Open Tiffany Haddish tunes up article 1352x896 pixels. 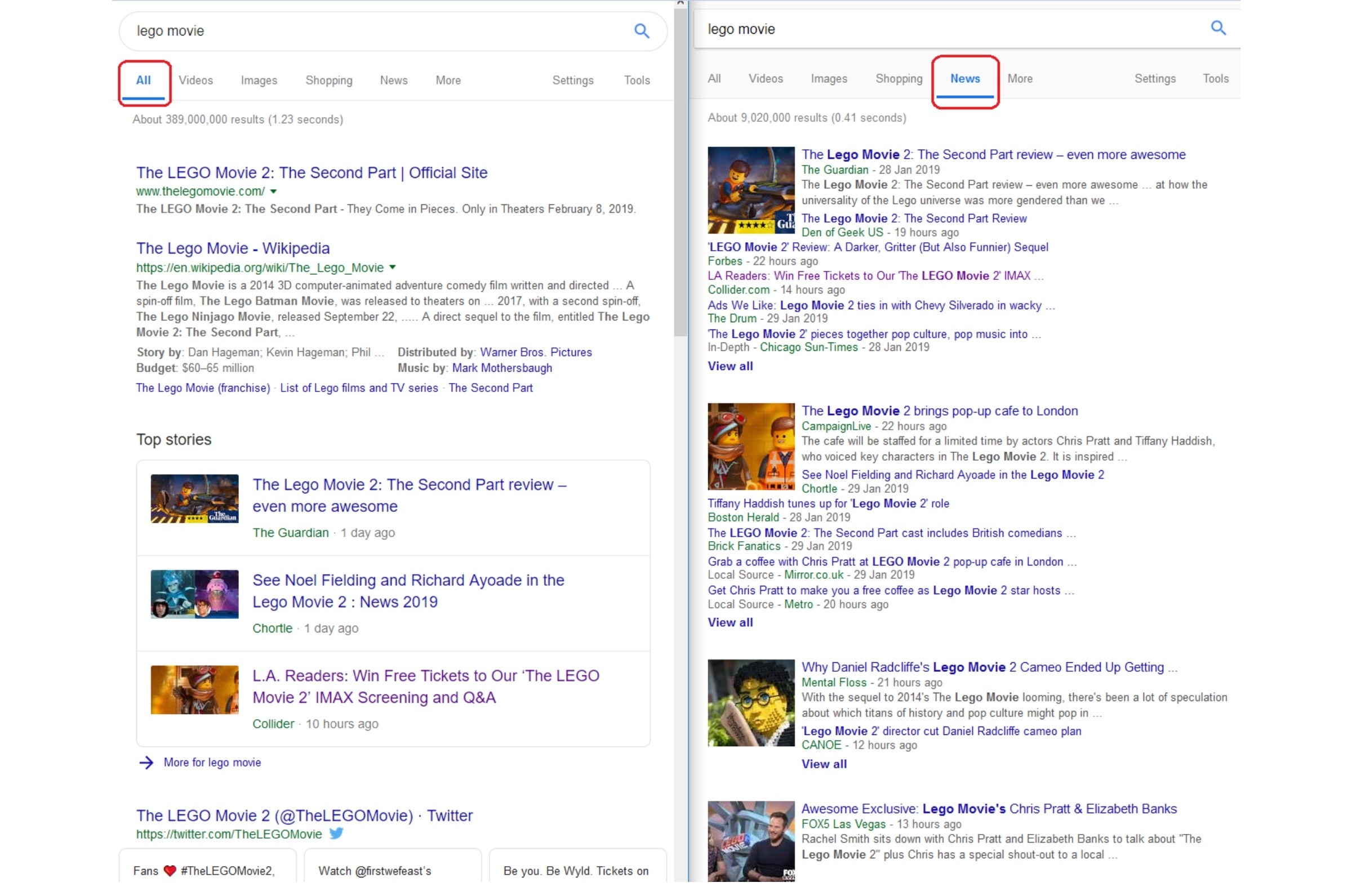coord(828,503)
